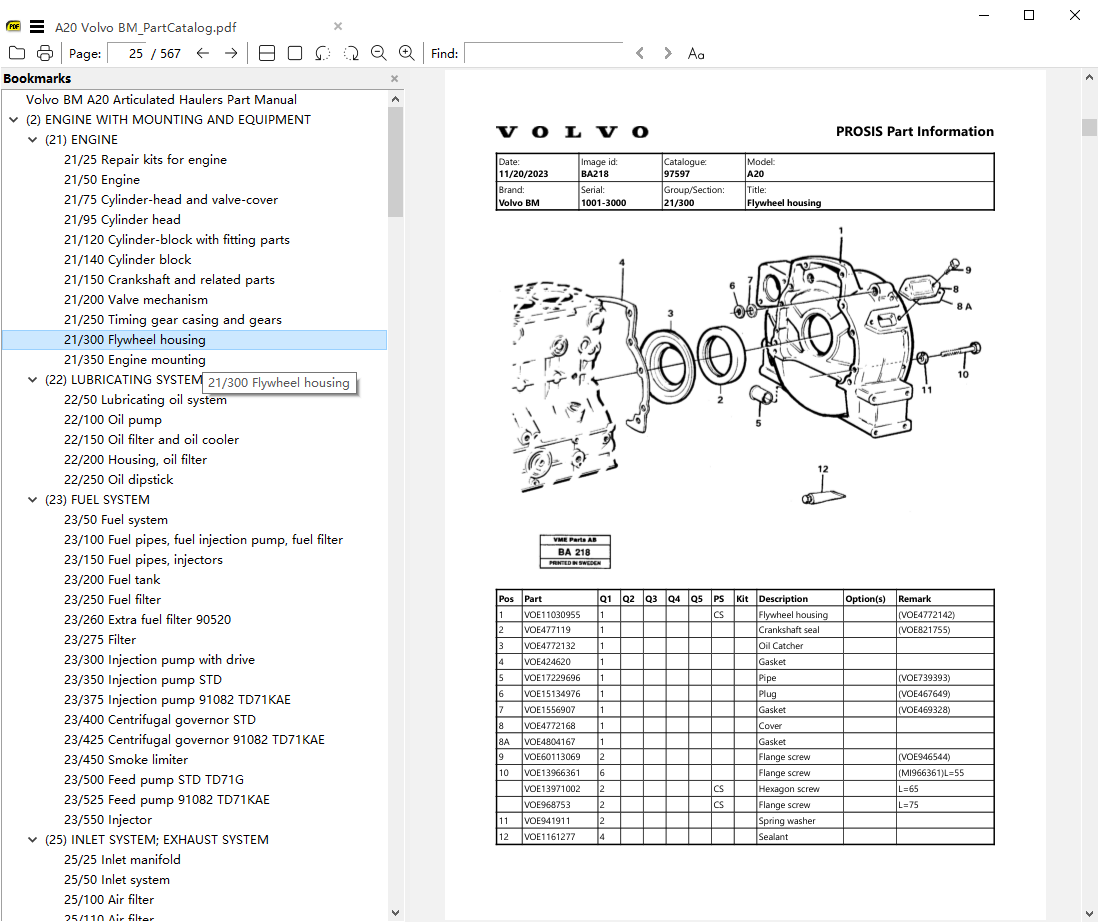This screenshot has height=923, width=1099.
Task: Rotate the page right
Action: pyautogui.click(x=351, y=53)
